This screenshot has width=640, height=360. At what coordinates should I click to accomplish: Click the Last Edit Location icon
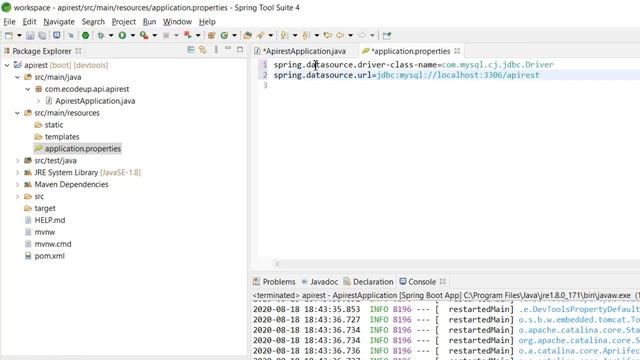327,36
